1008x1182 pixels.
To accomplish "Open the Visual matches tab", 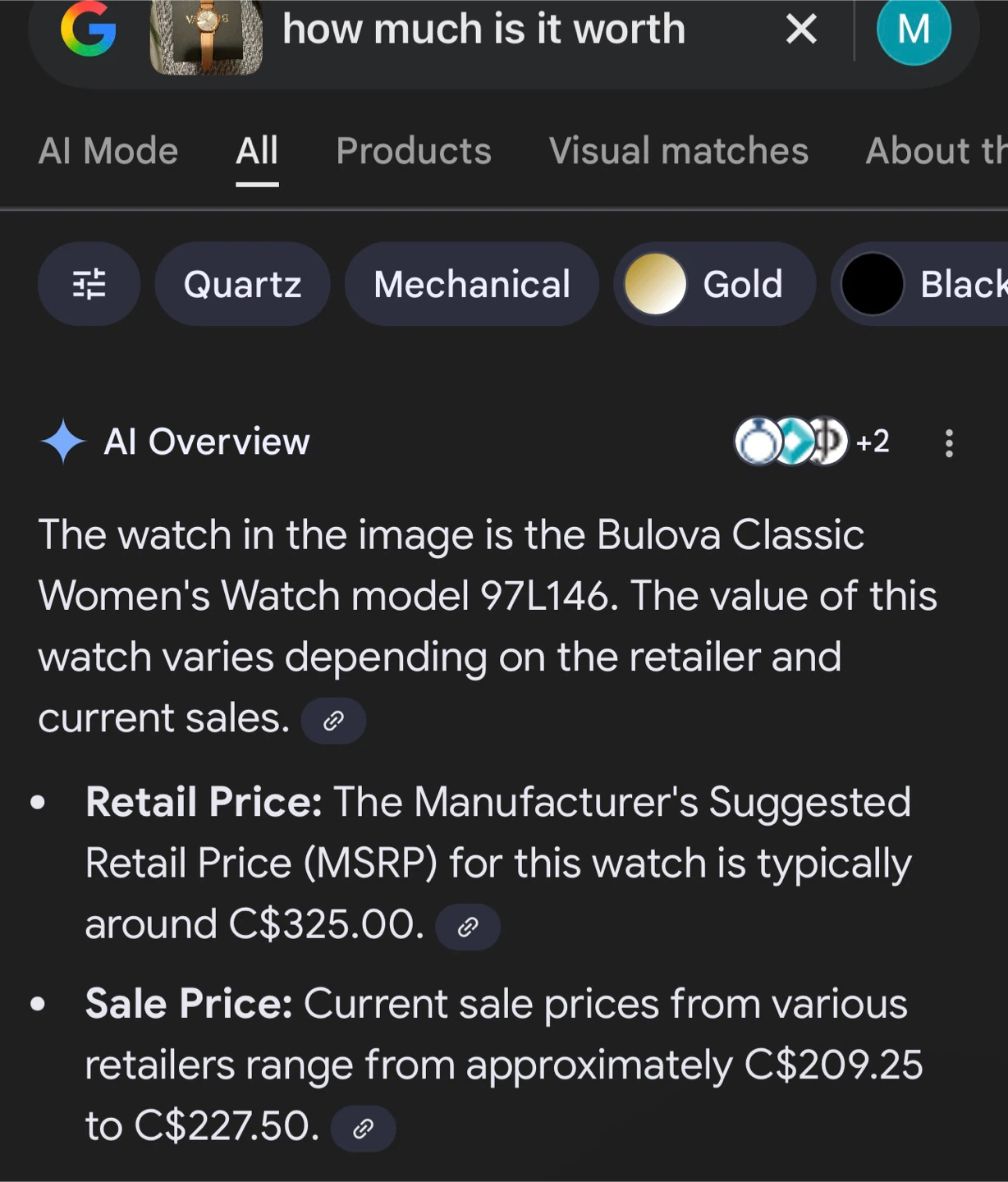I will coord(679,151).
